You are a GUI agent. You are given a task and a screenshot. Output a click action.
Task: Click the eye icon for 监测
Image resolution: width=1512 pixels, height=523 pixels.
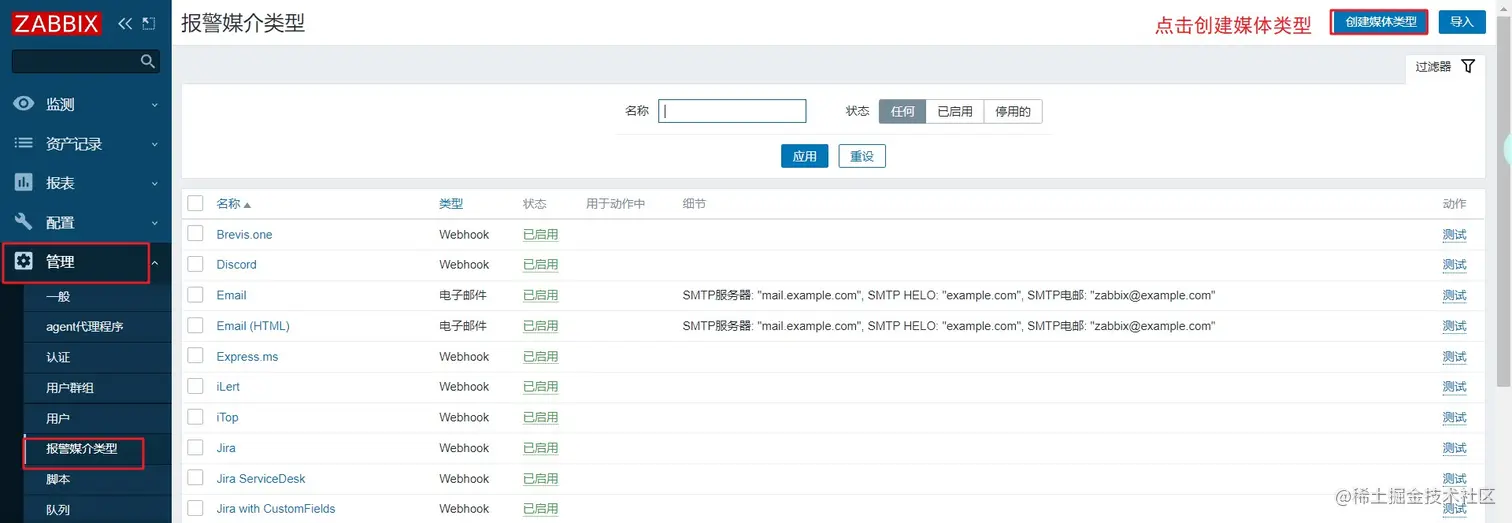click(x=24, y=104)
